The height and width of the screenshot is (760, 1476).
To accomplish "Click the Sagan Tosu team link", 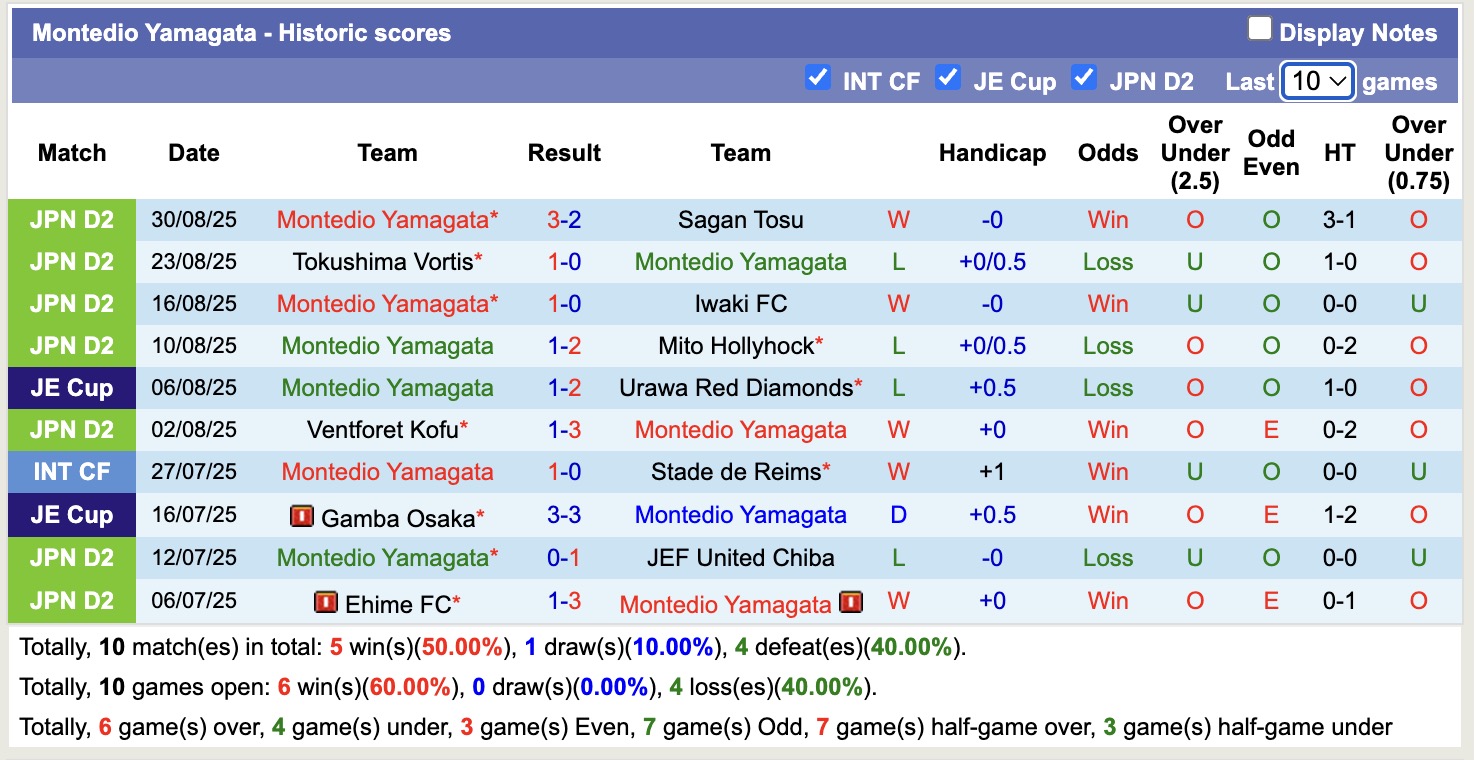I will pyautogui.click(x=740, y=219).
